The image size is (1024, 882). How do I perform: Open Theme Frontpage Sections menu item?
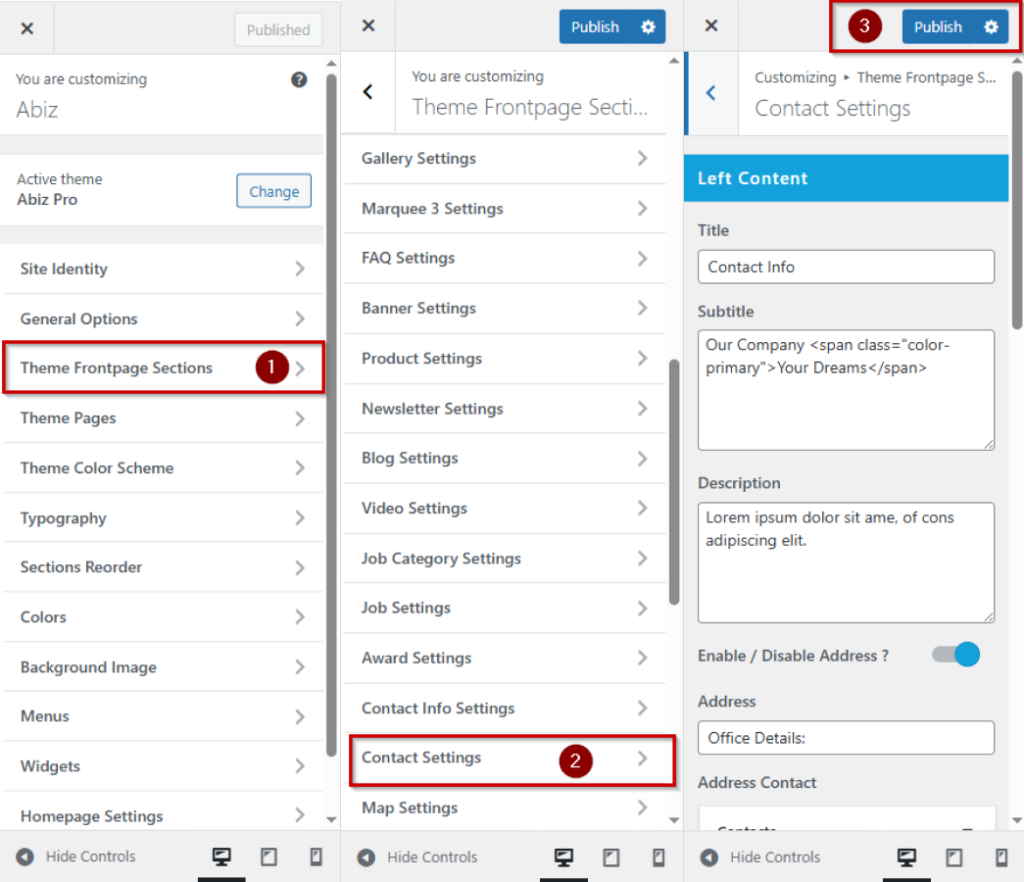(x=117, y=368)
